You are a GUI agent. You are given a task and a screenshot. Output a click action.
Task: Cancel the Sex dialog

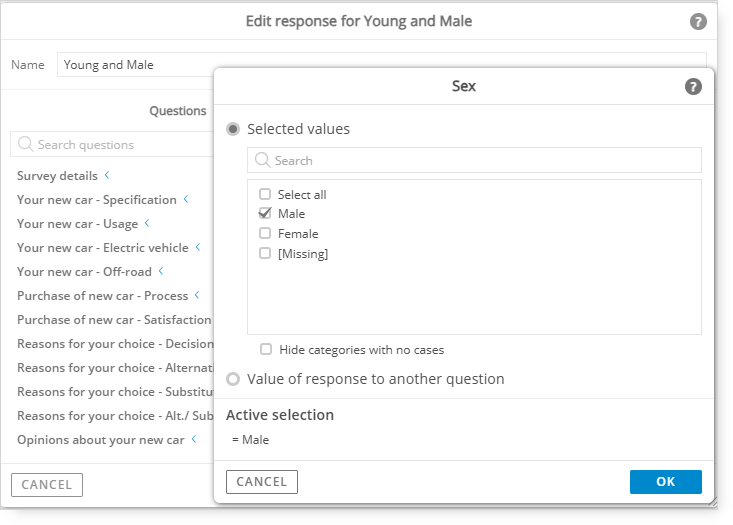click(x=262, y=482)
